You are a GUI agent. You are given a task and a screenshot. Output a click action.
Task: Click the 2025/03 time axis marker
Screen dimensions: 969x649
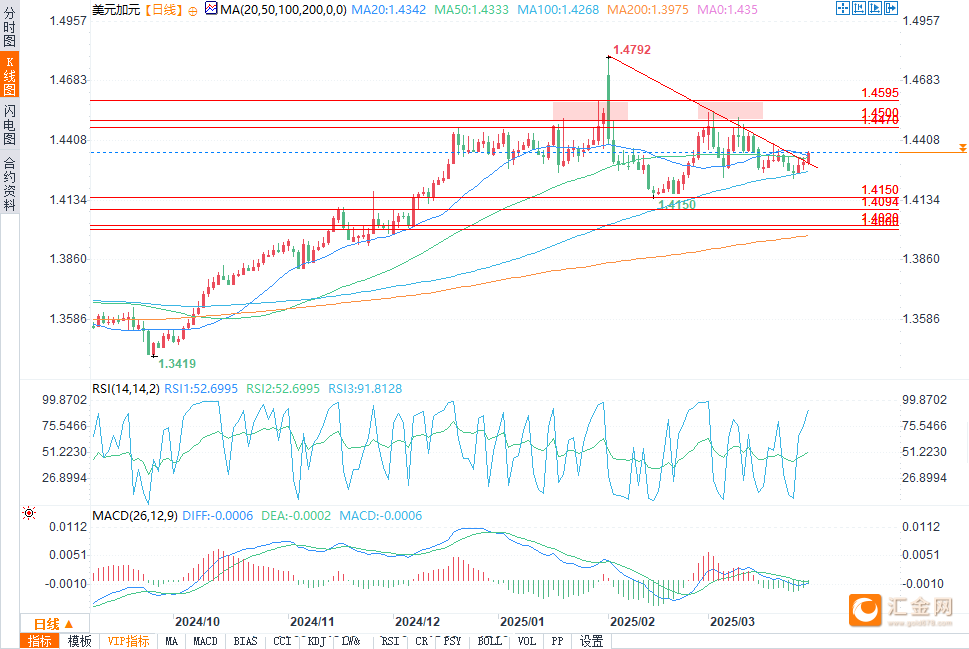coord(732,622)
